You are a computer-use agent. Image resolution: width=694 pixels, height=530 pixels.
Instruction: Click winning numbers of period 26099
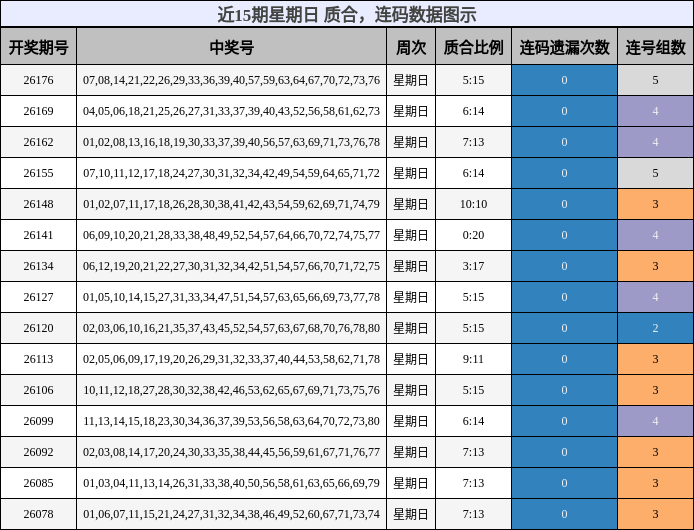click(231, 421)
